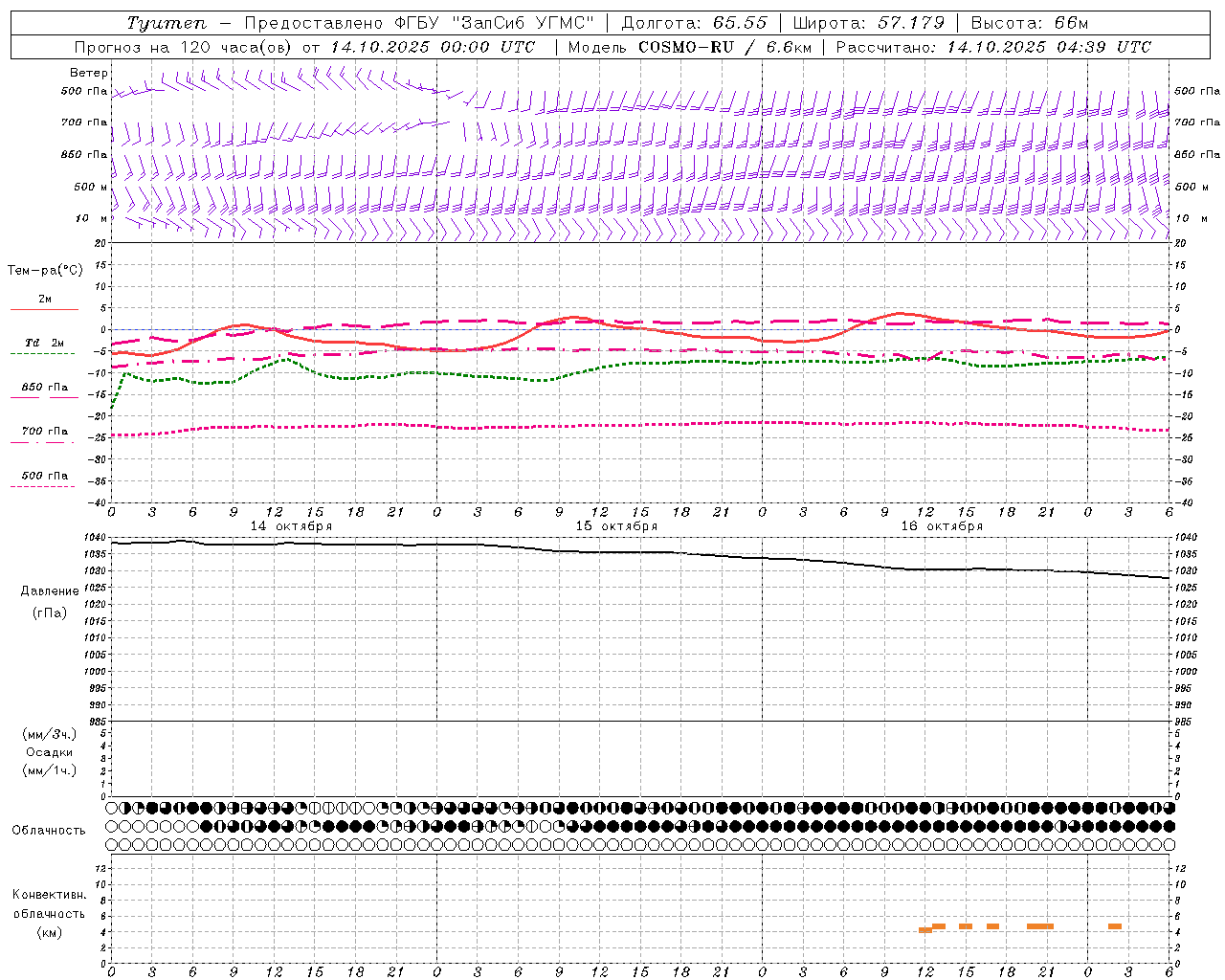This screenshot has width=1225, height=980.
Task: Click the pink dotted sample under legend "500 гПа"
Action: [x=42, y=487]
